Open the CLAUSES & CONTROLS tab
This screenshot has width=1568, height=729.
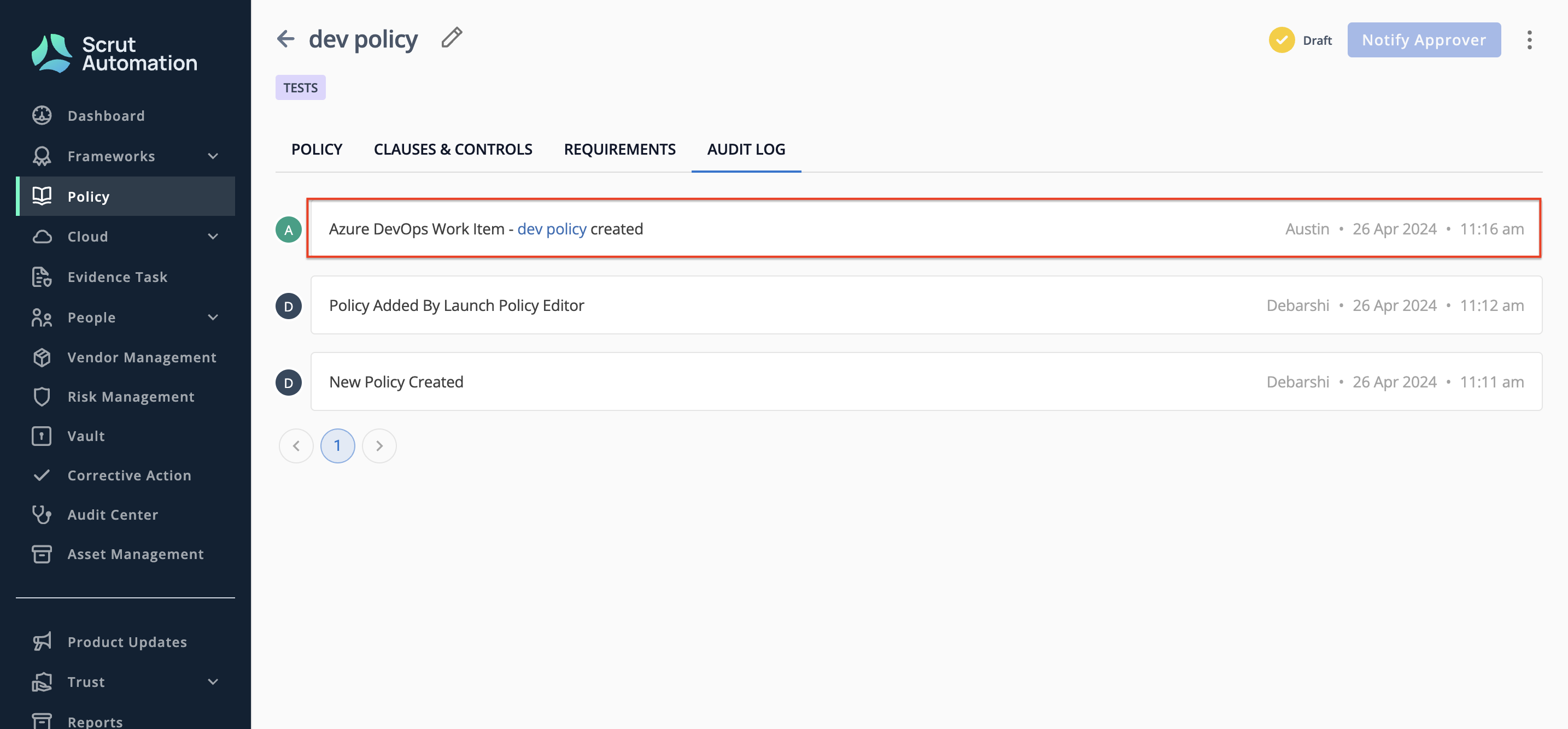(x=453, y=149)
